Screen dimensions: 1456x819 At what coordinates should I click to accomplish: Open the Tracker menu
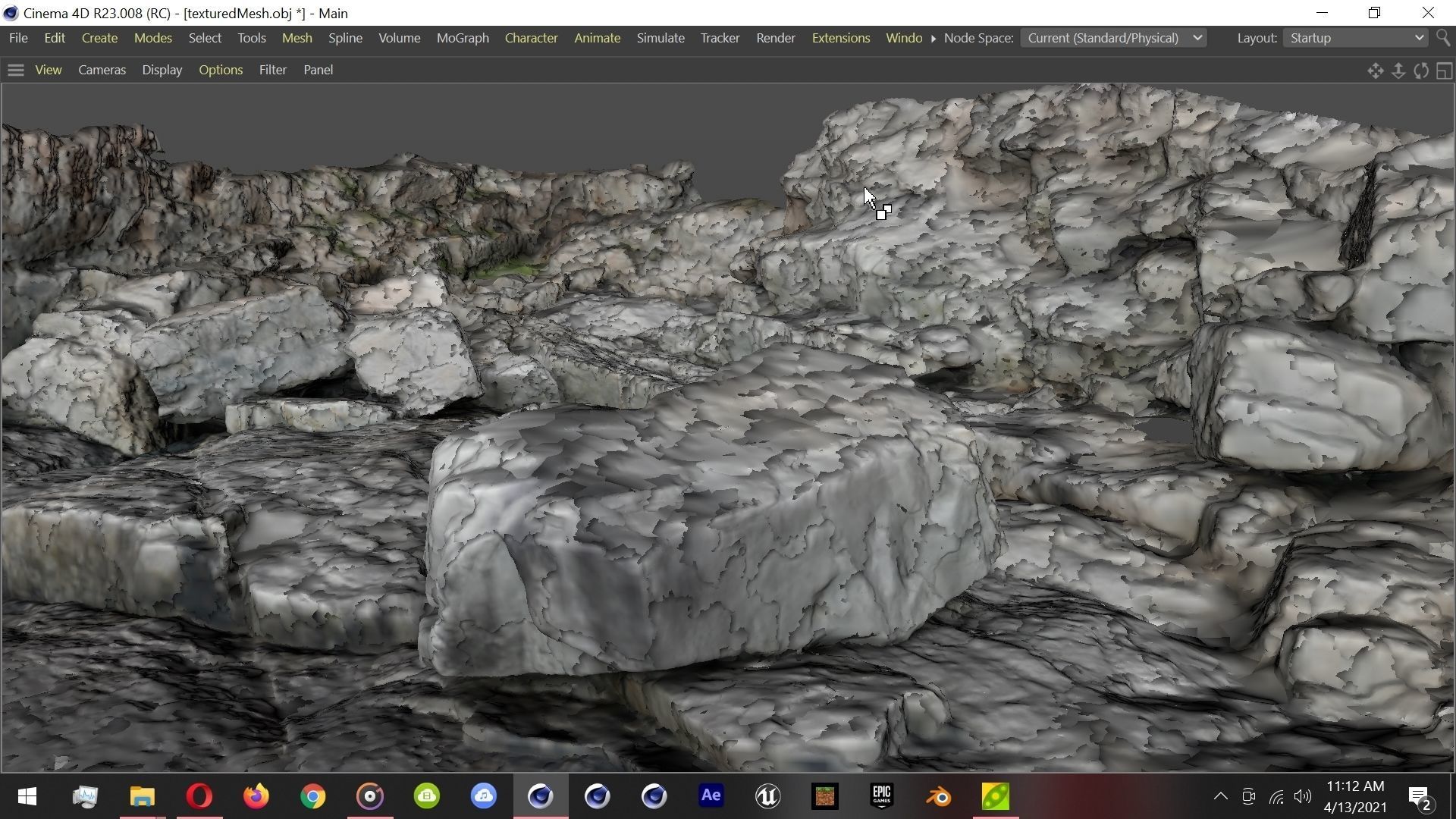(720, 38)
